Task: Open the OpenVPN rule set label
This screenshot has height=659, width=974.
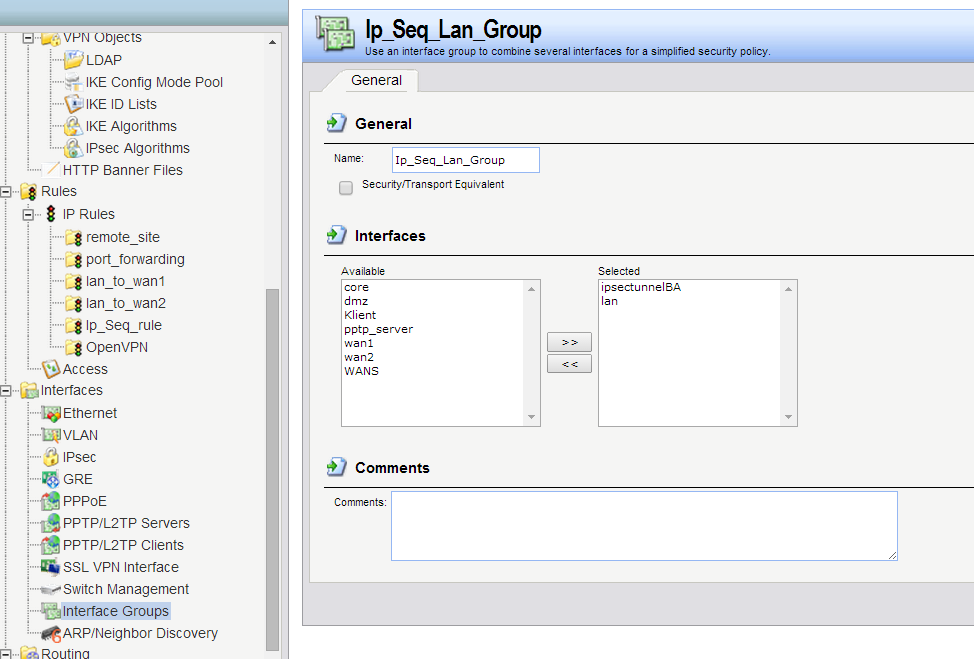Action: point(117,347)
